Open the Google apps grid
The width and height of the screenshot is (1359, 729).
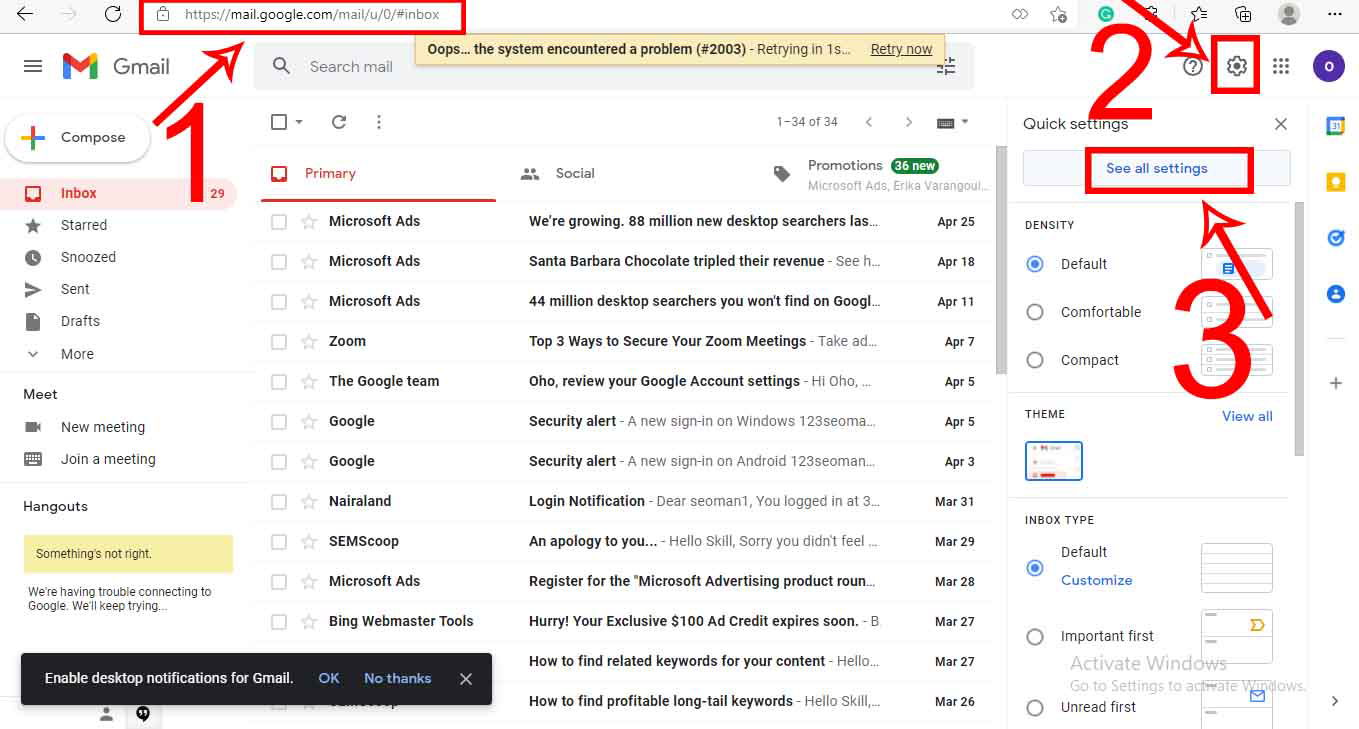pos(1281,66)
